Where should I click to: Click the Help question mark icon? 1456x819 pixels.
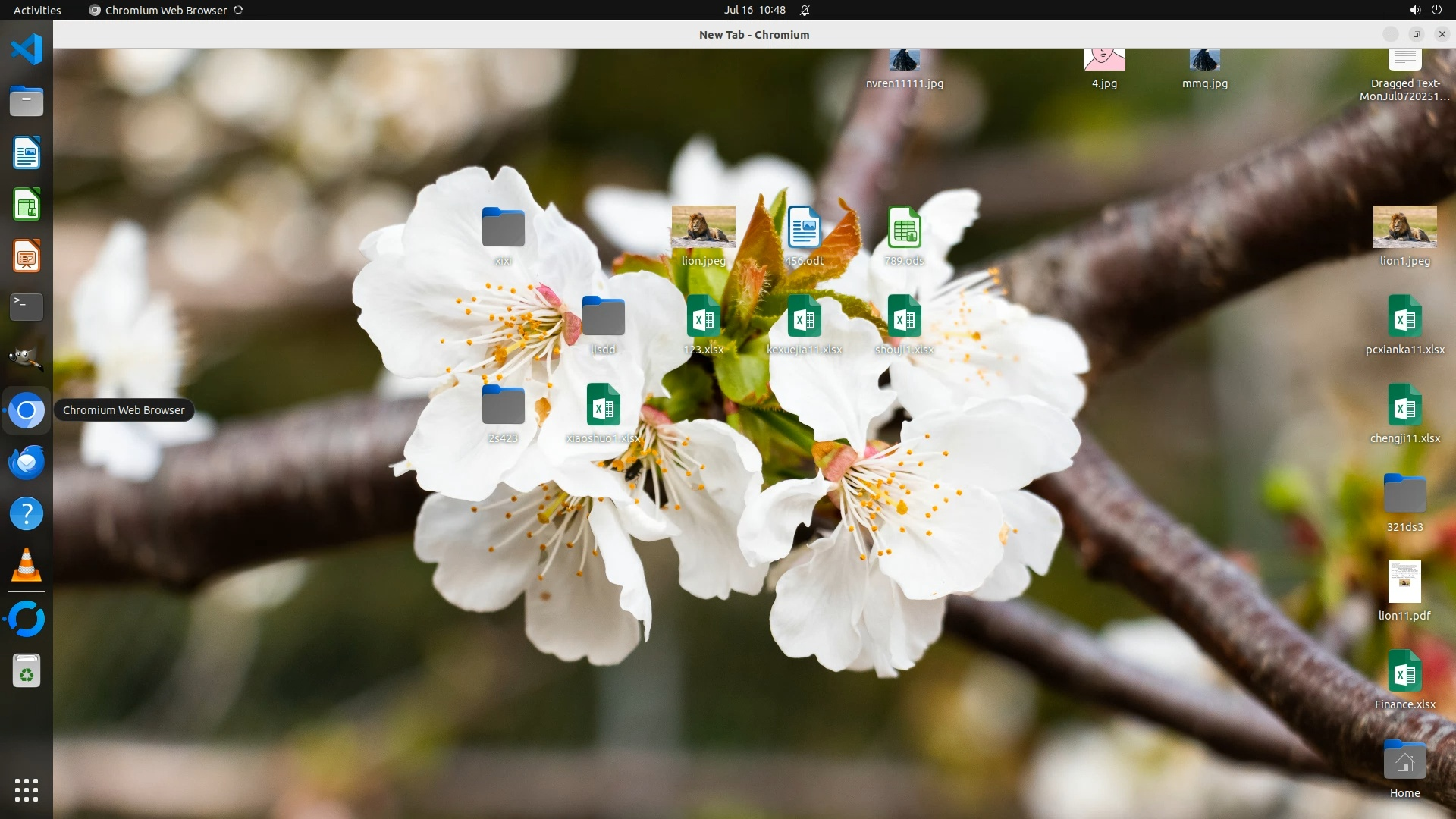(27, 514)
